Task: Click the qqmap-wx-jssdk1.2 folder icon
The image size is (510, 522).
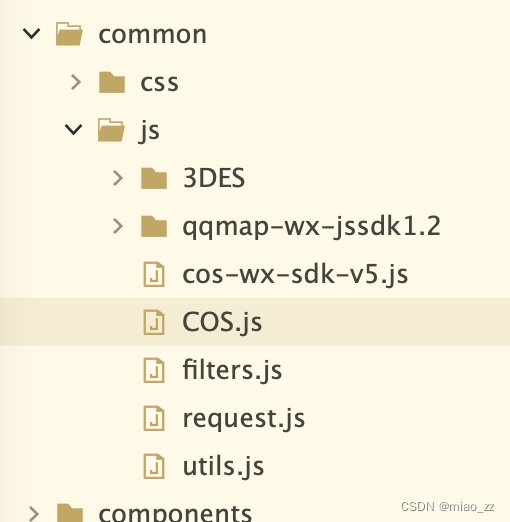Action: [x=154, y=226]
